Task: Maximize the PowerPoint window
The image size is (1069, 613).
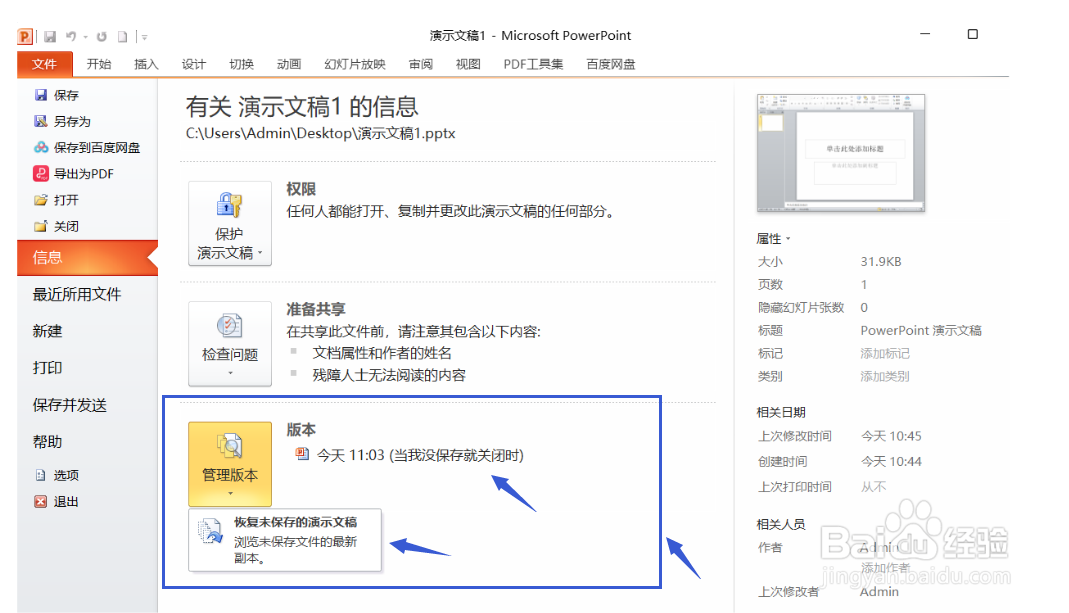Action: [973, 34]
